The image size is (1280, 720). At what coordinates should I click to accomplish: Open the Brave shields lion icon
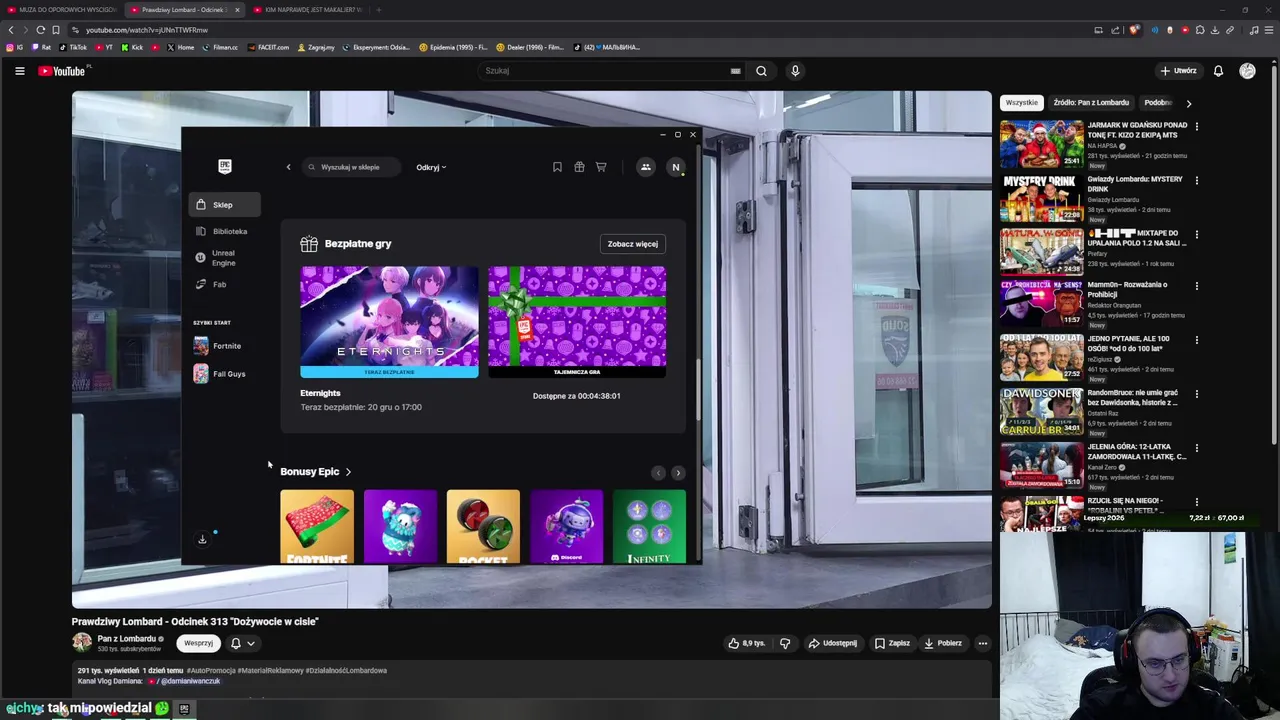(1134, 30)
